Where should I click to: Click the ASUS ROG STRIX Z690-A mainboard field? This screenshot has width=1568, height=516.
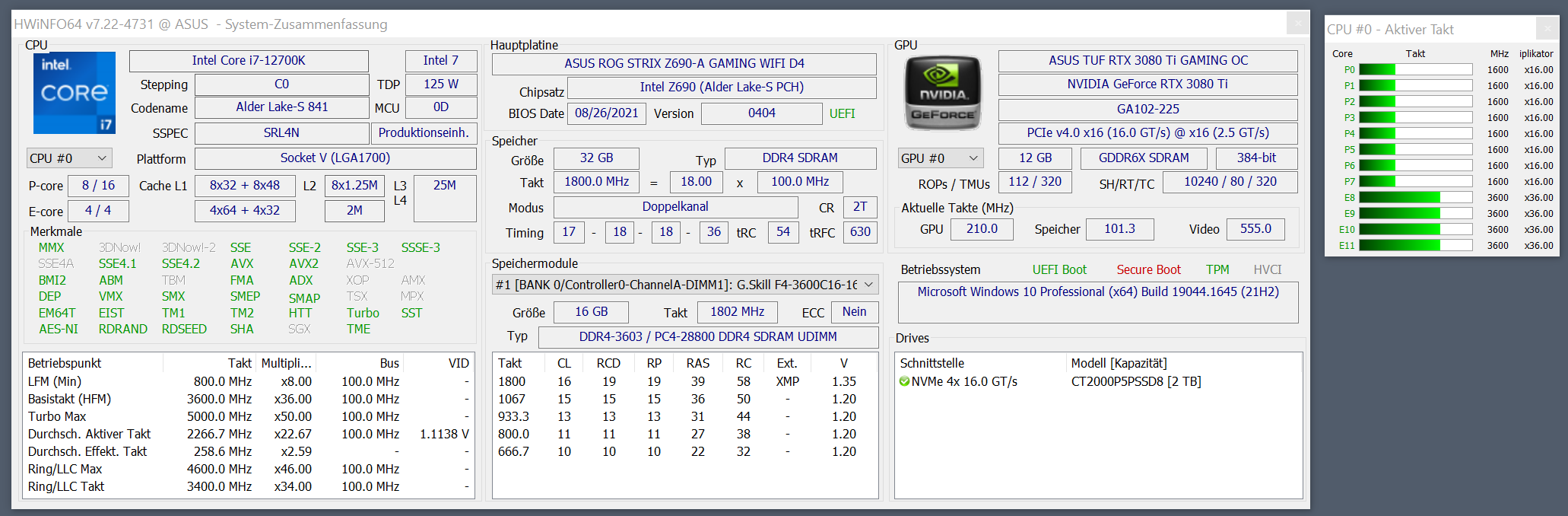click(684, 64)
